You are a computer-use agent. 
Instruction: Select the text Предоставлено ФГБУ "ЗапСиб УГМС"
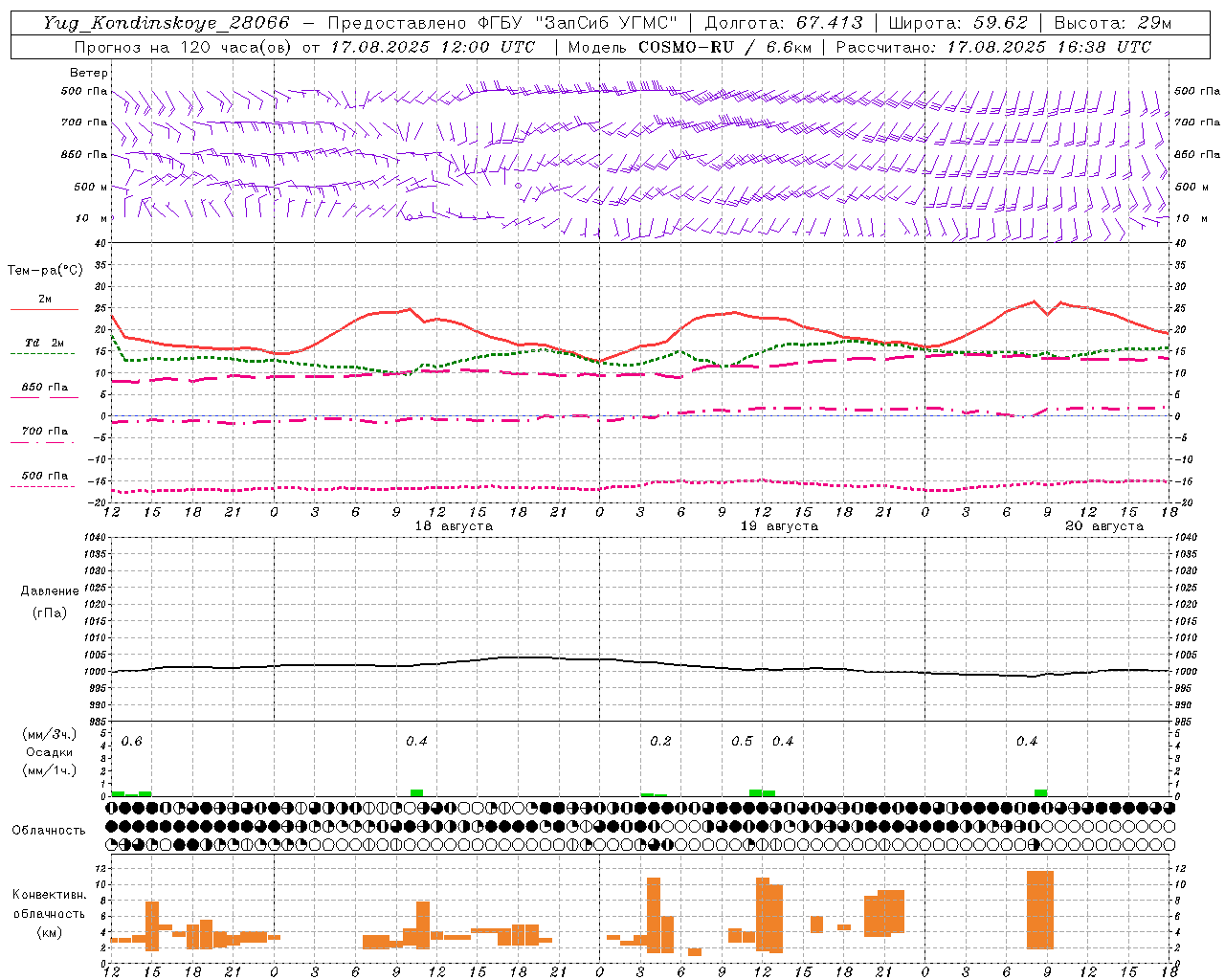tap(504, 23)
